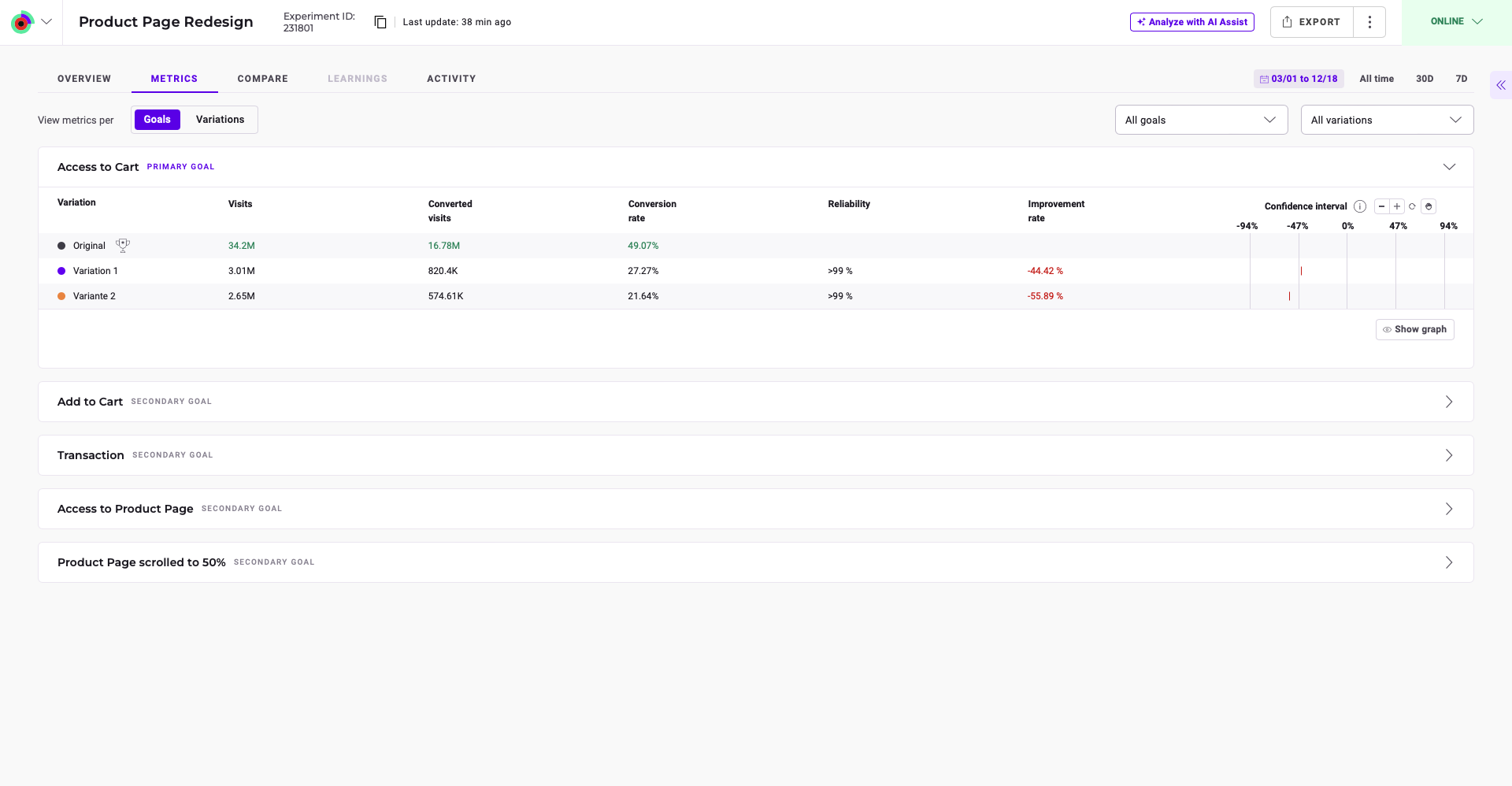Screen dimensions: 1512x786
Task: Switch metrics view to Variations
Action: (220, 120)
